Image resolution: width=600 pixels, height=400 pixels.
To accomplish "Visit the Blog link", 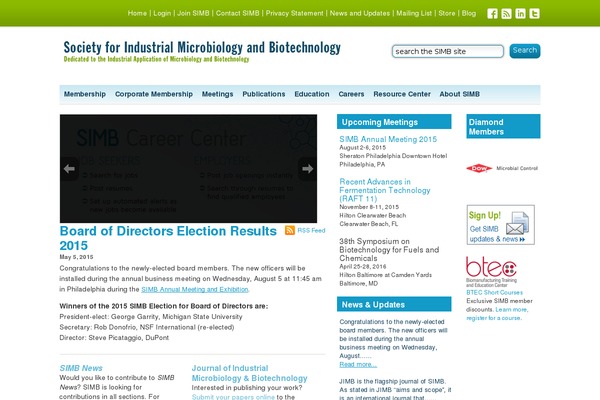I will [469, 13].
